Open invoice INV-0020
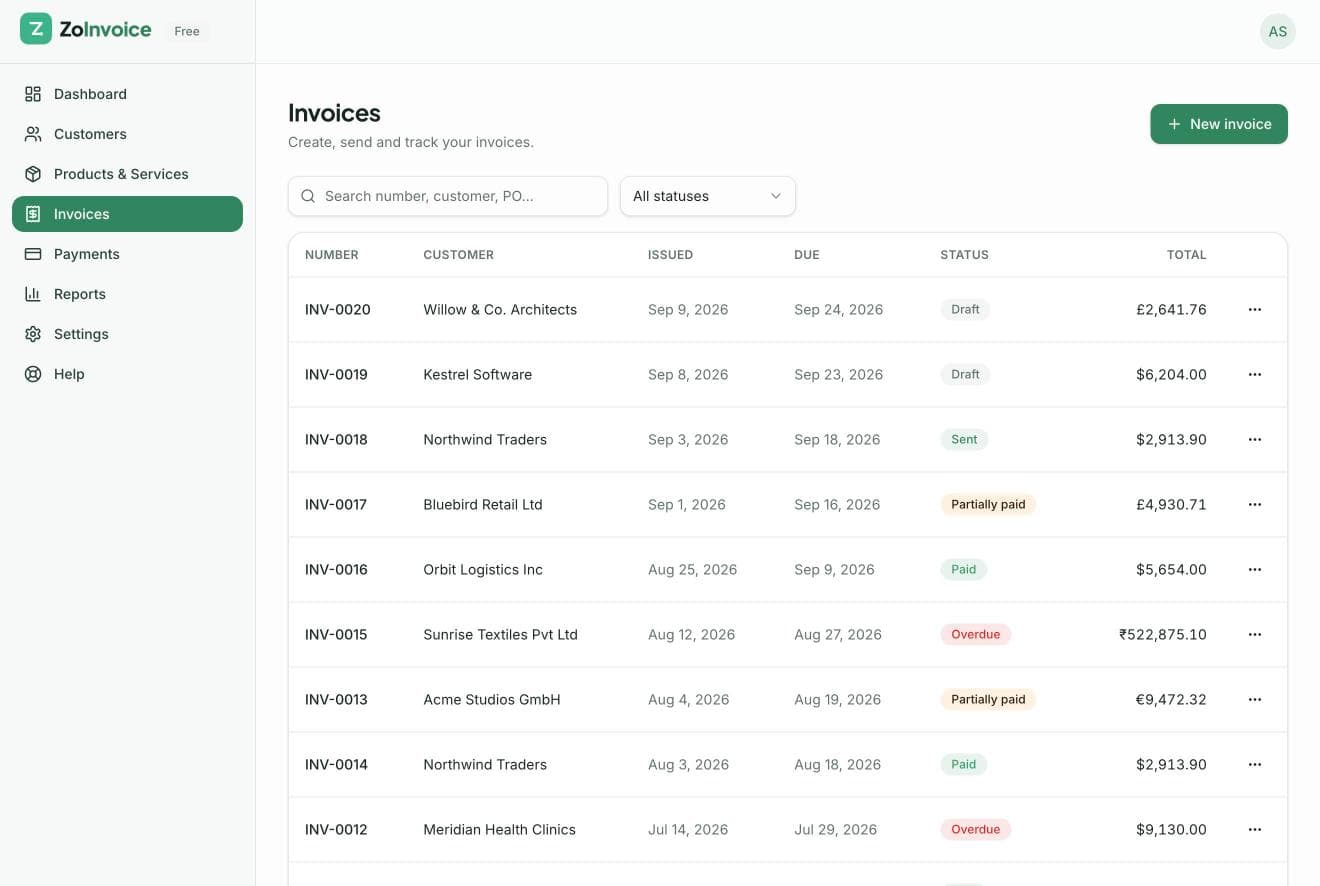The image size is (1320, 886). [x=338, y=310]
